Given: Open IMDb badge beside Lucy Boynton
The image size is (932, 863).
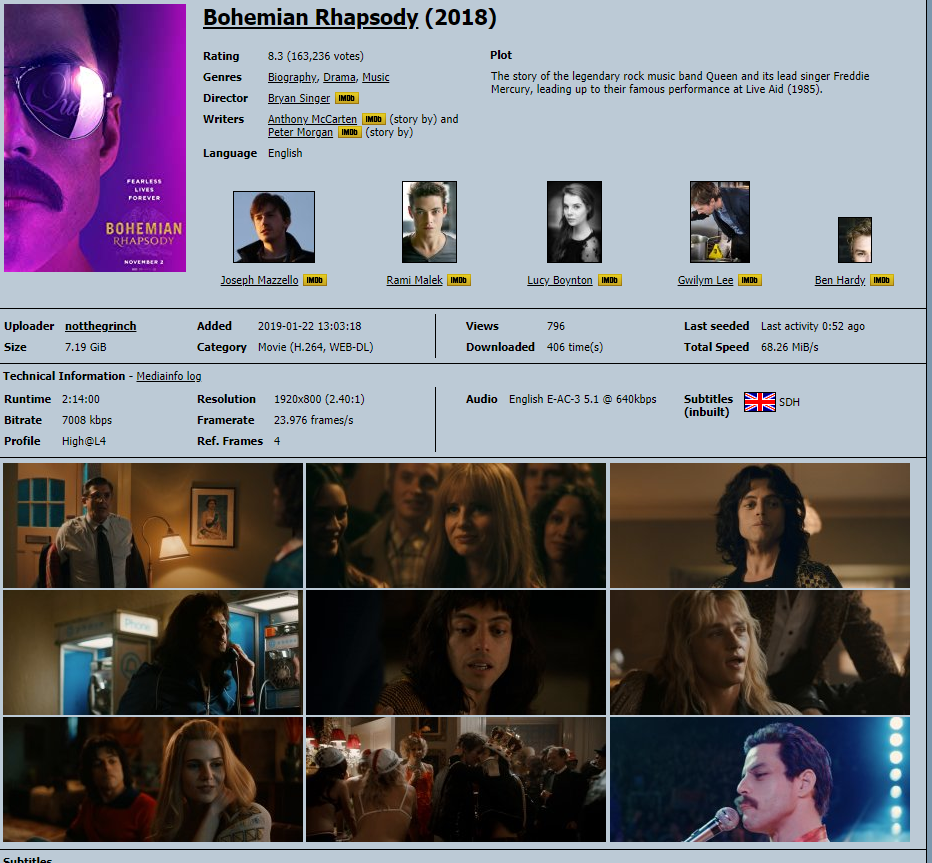Looking at the screenshot, I should 610,280.
